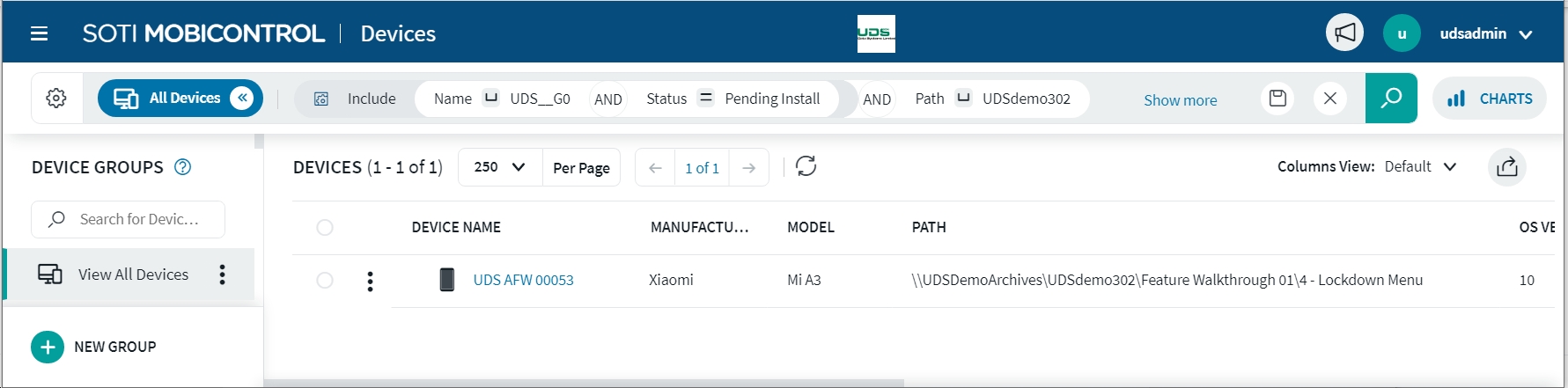The width and height of the screenshot is (1568, 388).
Task: Collapse the All Devices panel
Action: click(242, 99)
